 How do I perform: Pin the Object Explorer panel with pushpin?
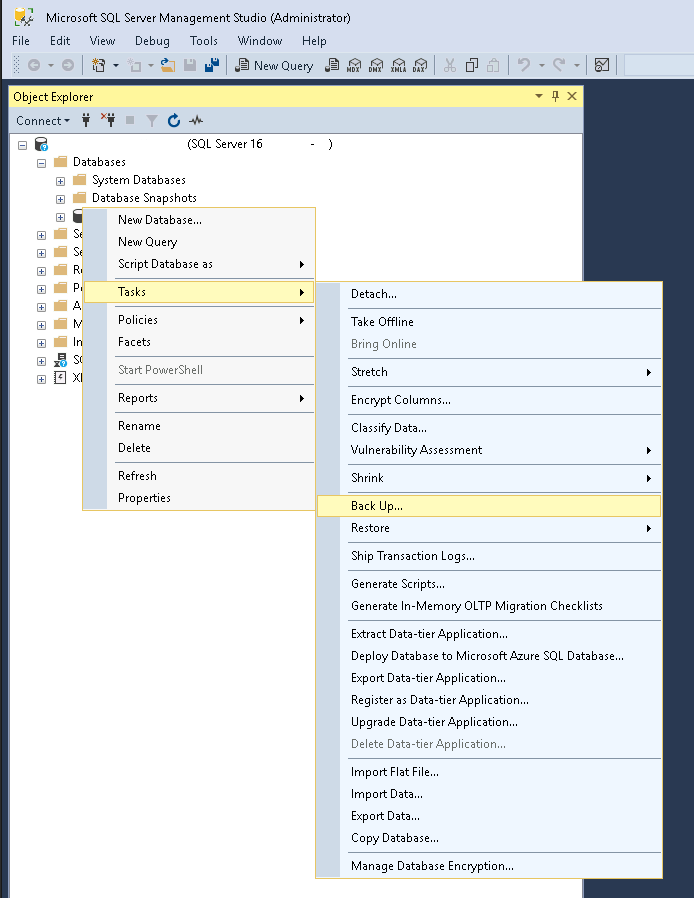click(555, 96)
